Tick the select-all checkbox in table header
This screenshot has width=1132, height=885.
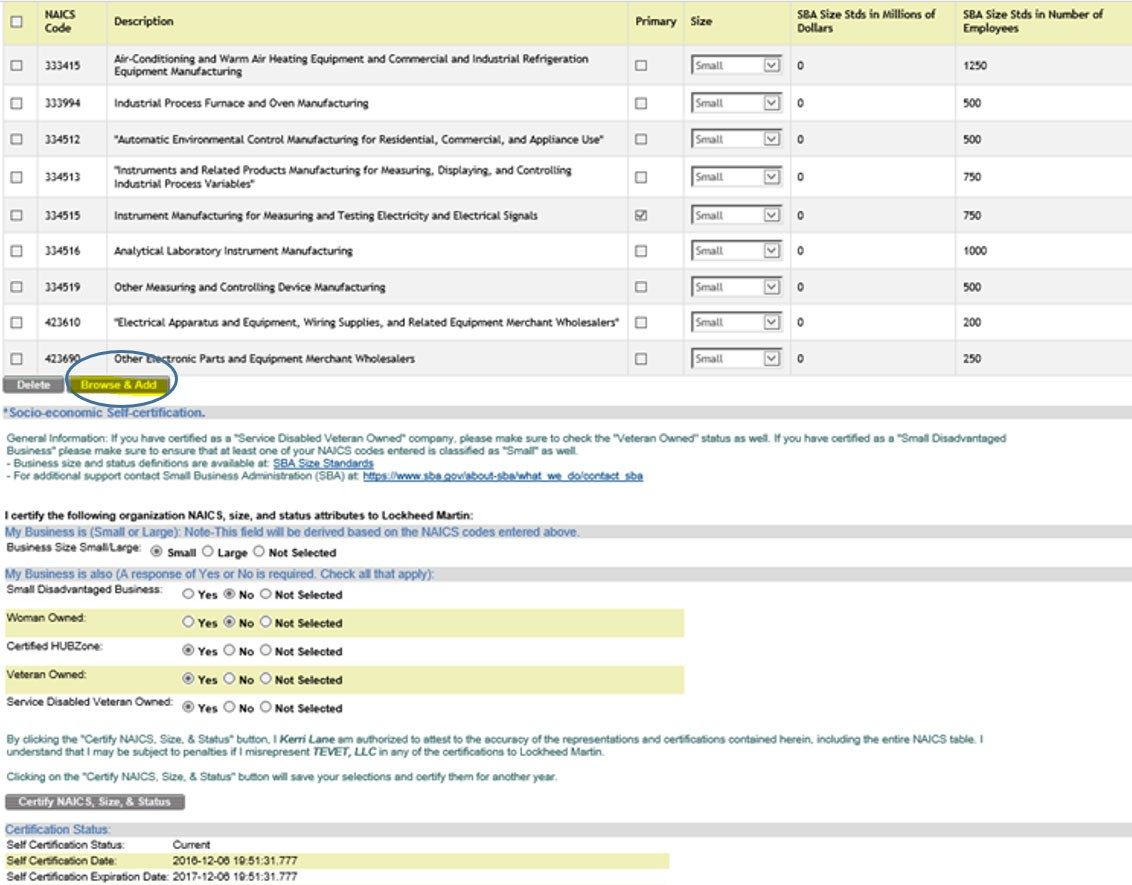(x=16, y=21)
